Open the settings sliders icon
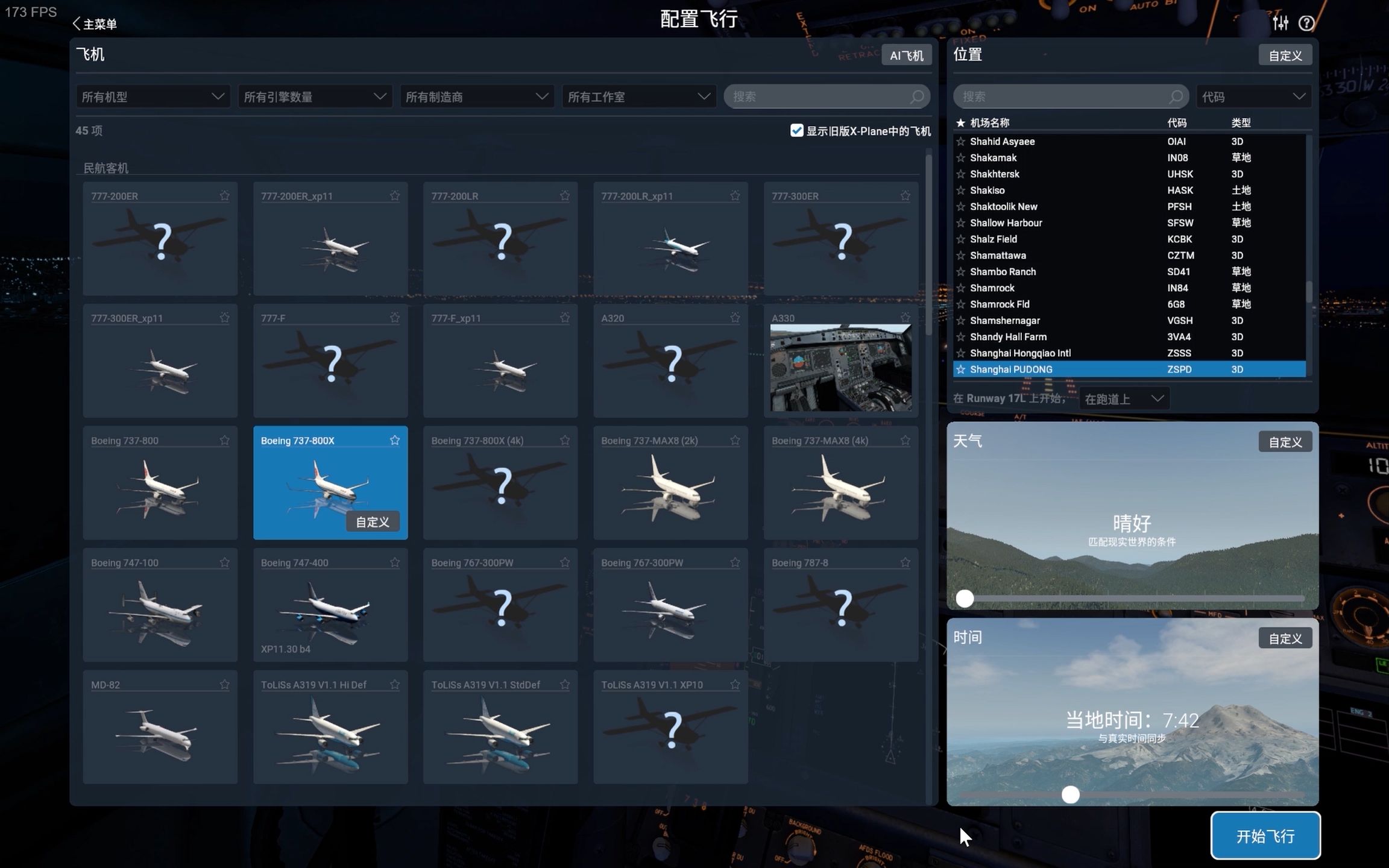 (x=1280, y=23)
